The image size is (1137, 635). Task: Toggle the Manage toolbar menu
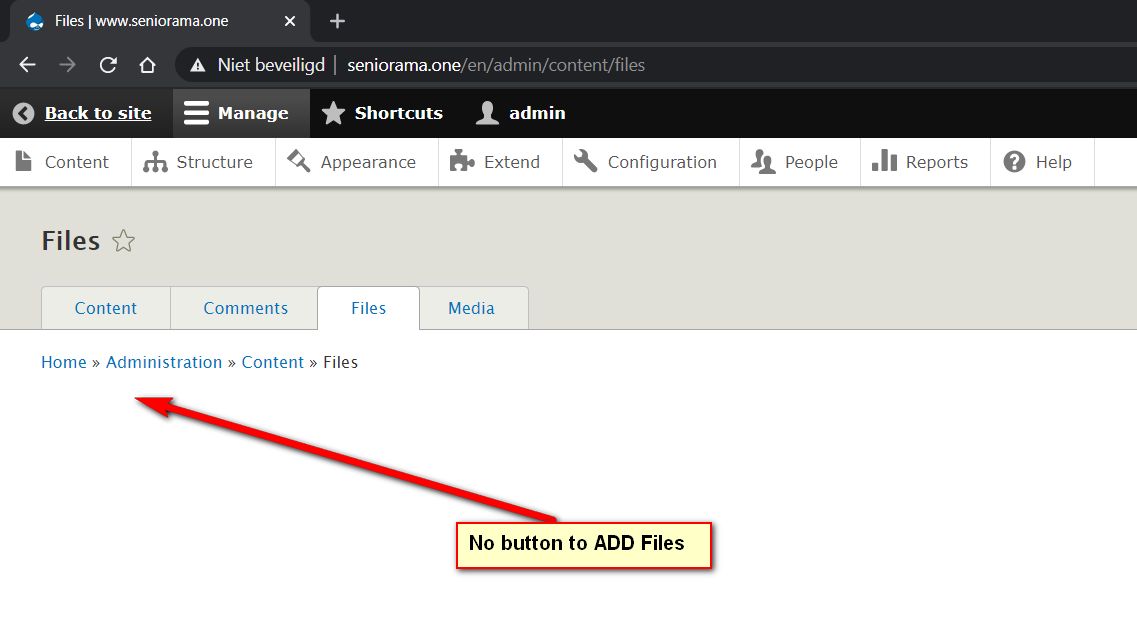pos(241,113)
